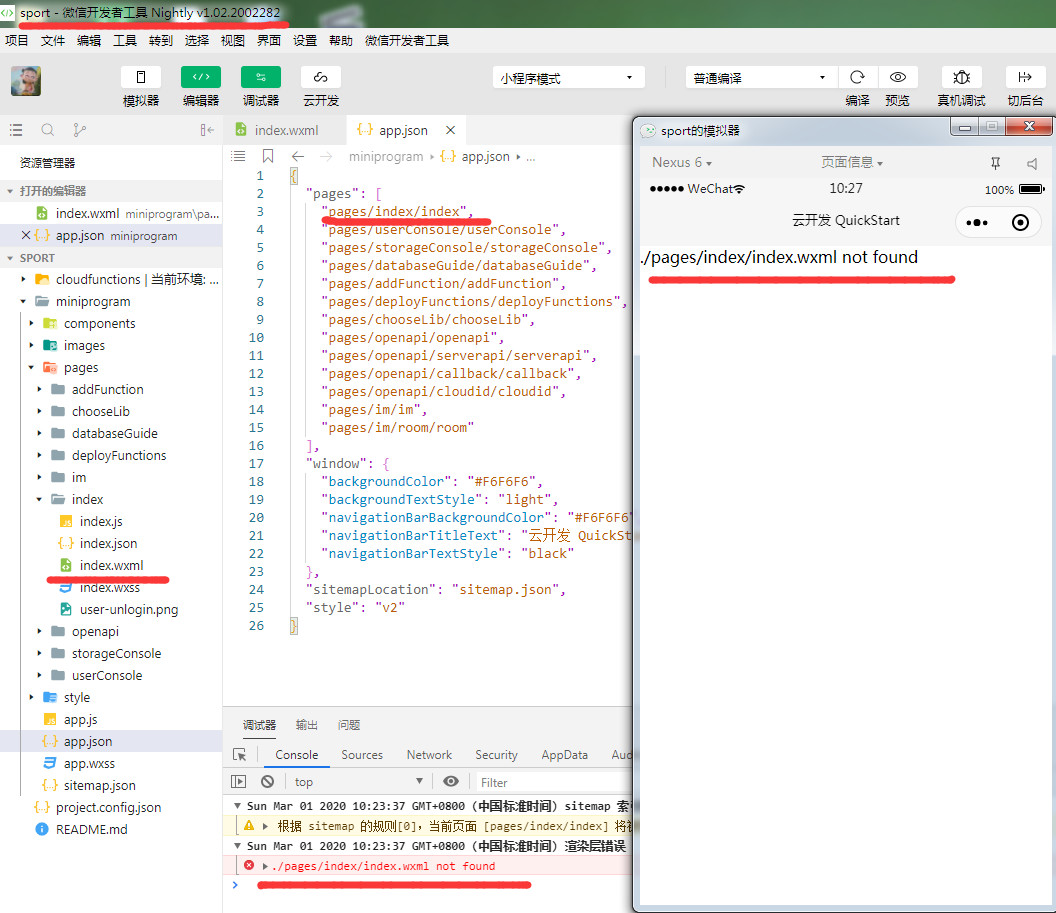The image size is (1056, 913).
Task: Click the 切后台 switch to background icon
Action: click(1025, 77)
